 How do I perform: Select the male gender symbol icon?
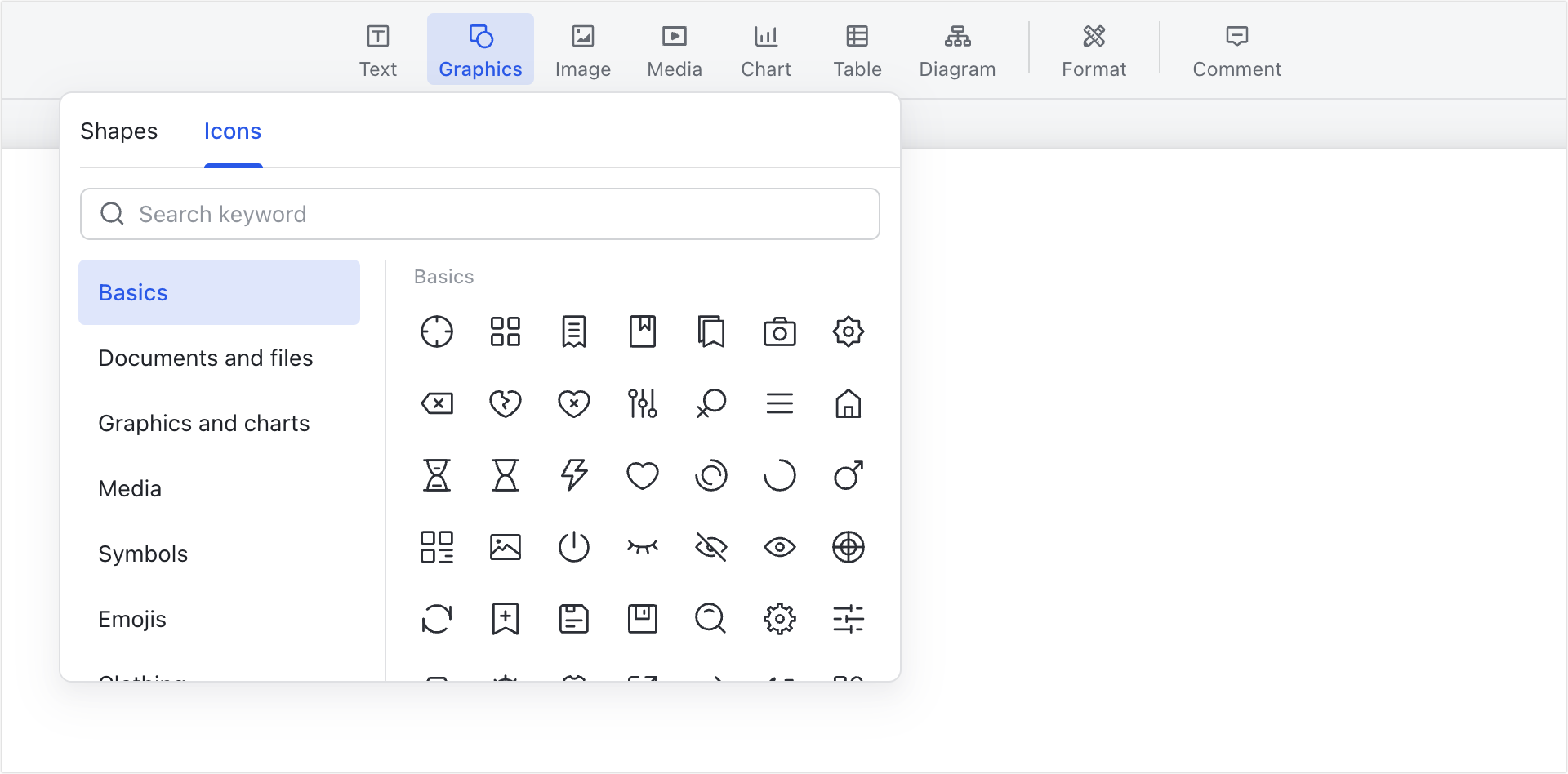pyautogui.click(x=848, y=476)
